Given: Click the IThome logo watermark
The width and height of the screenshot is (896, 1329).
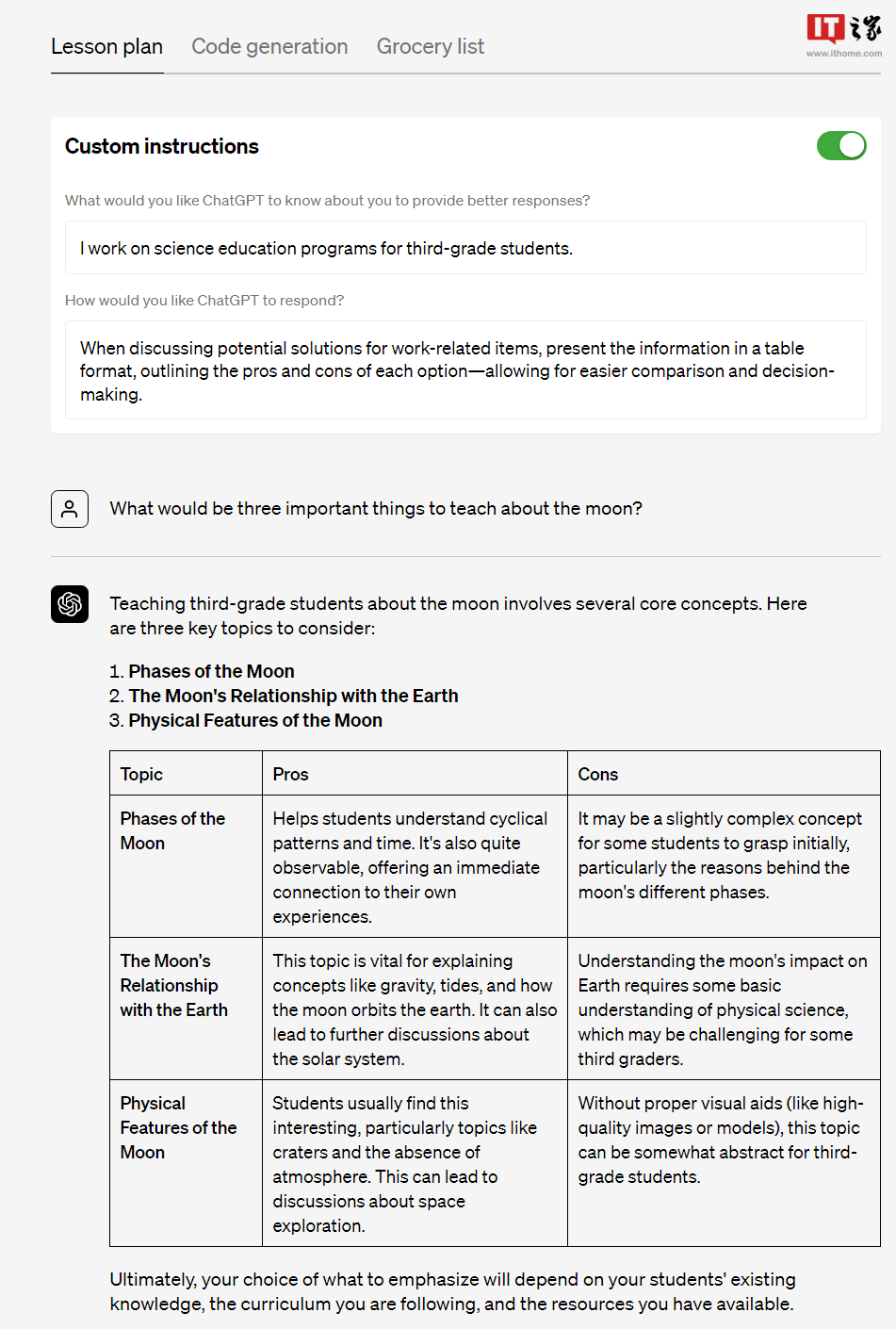Looking at the screenshot, I should (x=843, y=29).
